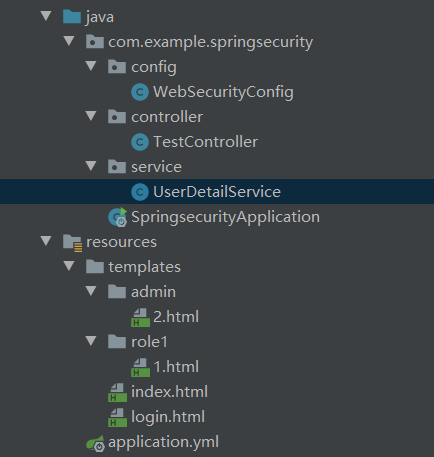Image resolution: width=434 pixels, height=457 pixels.
Task: Click the UserDetailService class icon
Action: [140, 192]
